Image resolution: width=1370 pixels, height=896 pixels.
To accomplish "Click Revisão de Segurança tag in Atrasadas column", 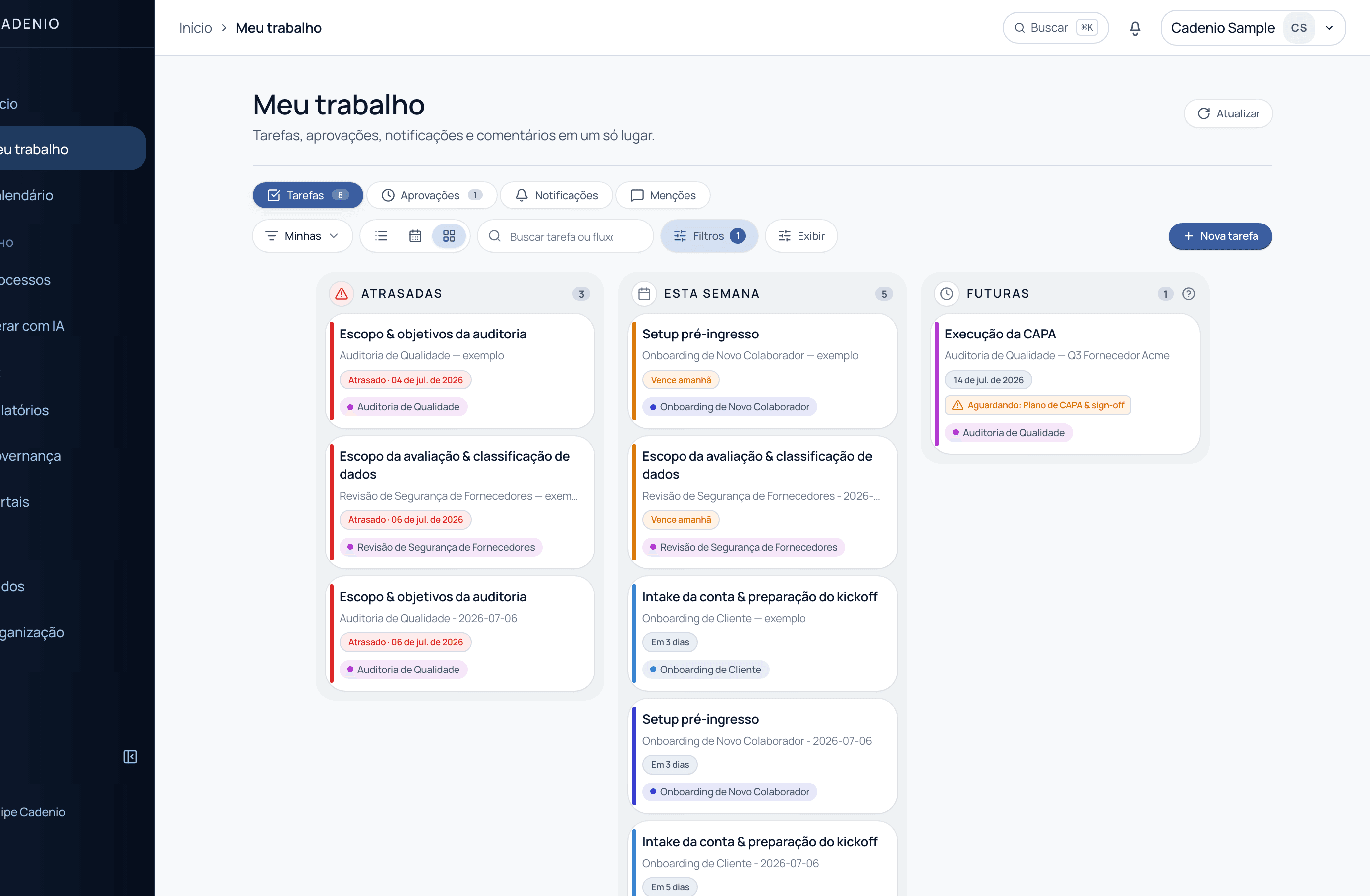I will pyautogui.click(x=441, y=547).
